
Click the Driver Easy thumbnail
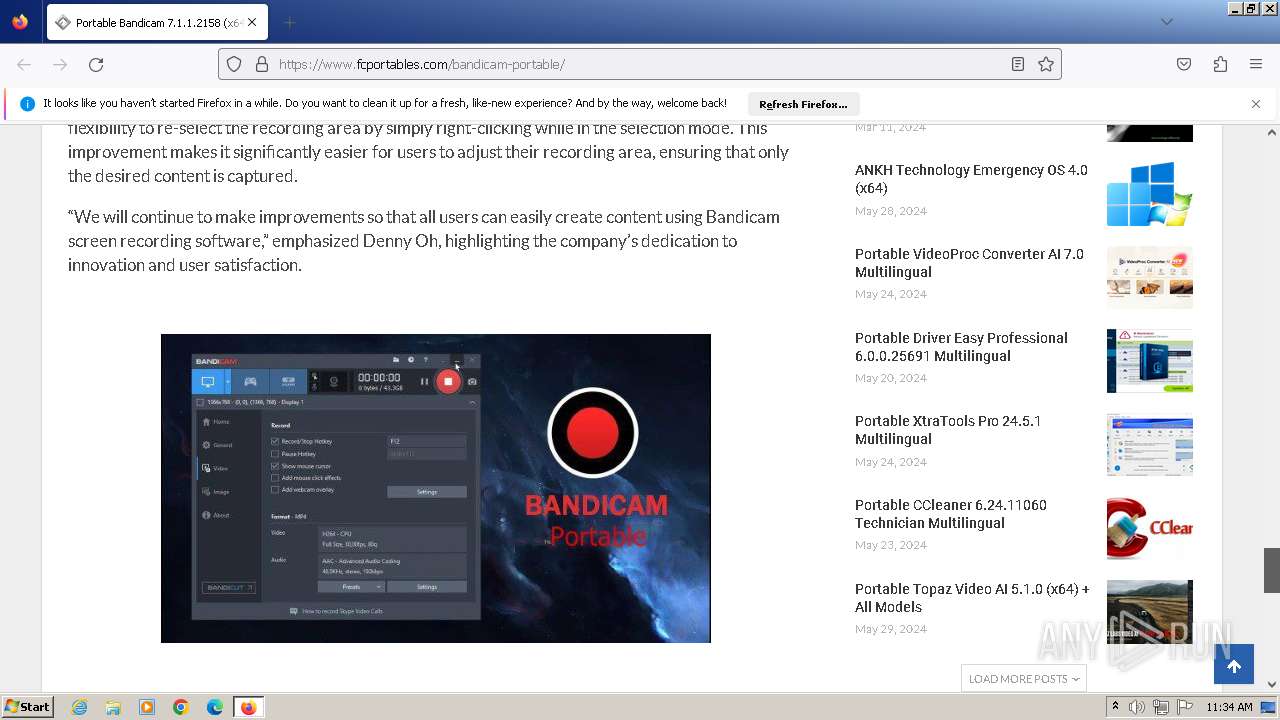point(1150,361)
